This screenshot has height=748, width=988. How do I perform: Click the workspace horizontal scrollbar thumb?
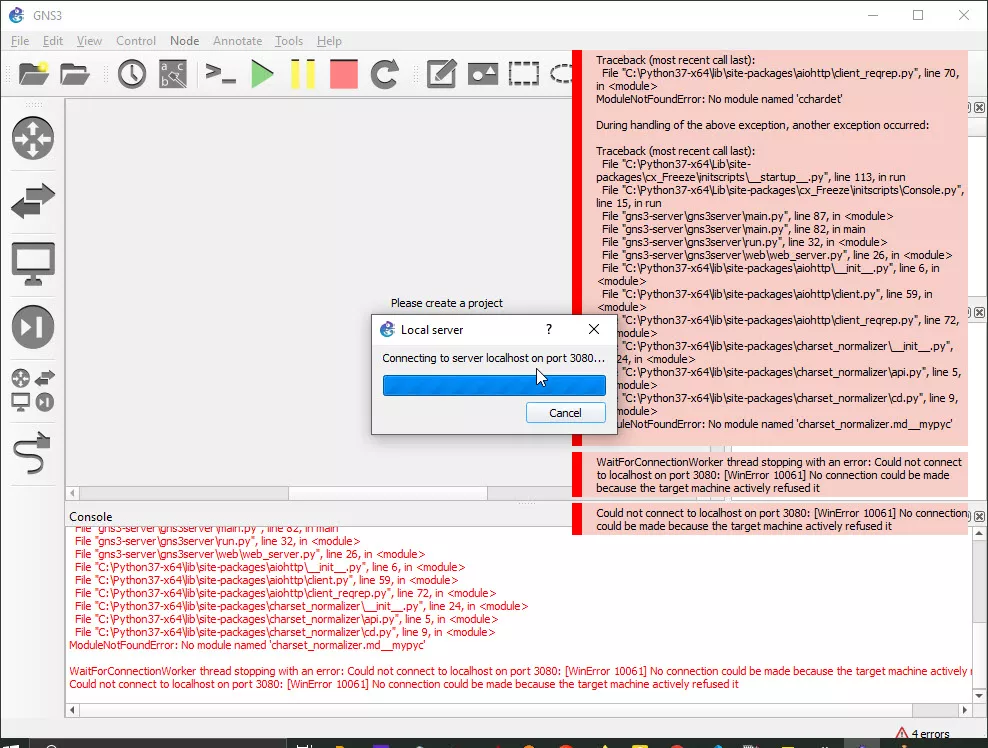tap(388, 493)
